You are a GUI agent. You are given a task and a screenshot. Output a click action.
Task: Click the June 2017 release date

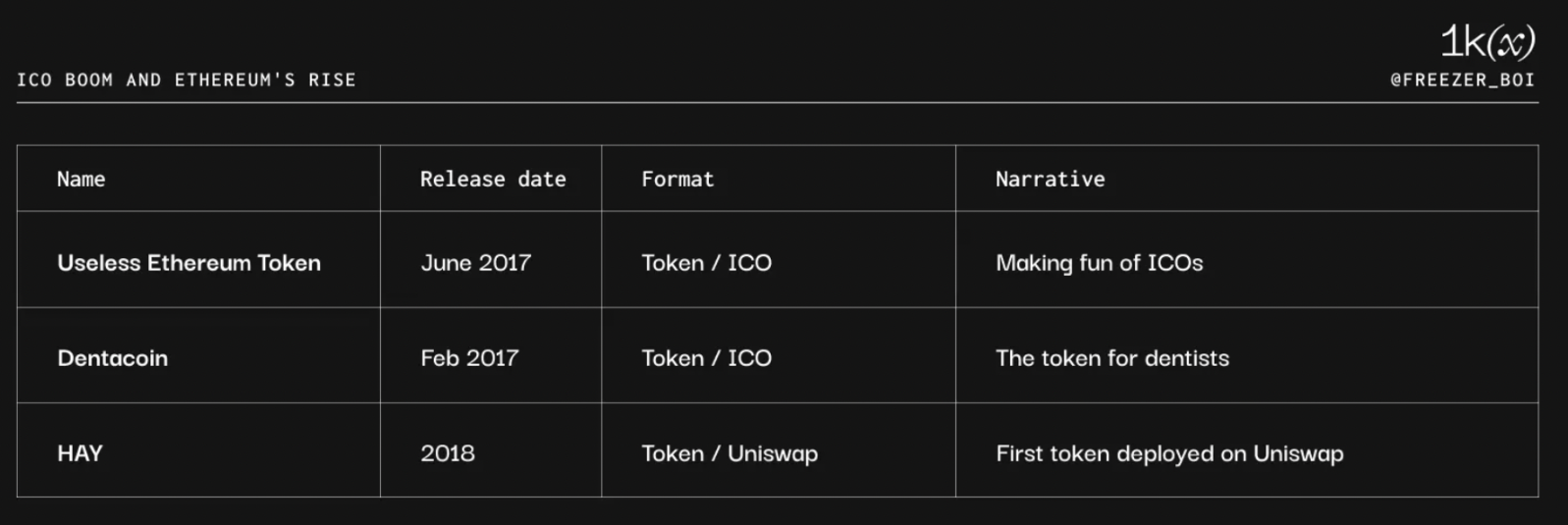[x=475, y=263]
